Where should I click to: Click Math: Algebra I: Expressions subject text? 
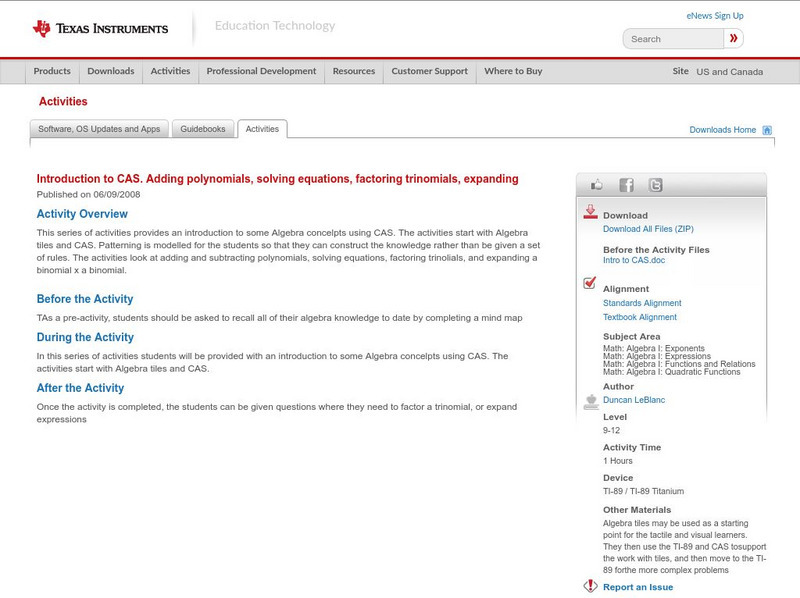click(657, 356)
